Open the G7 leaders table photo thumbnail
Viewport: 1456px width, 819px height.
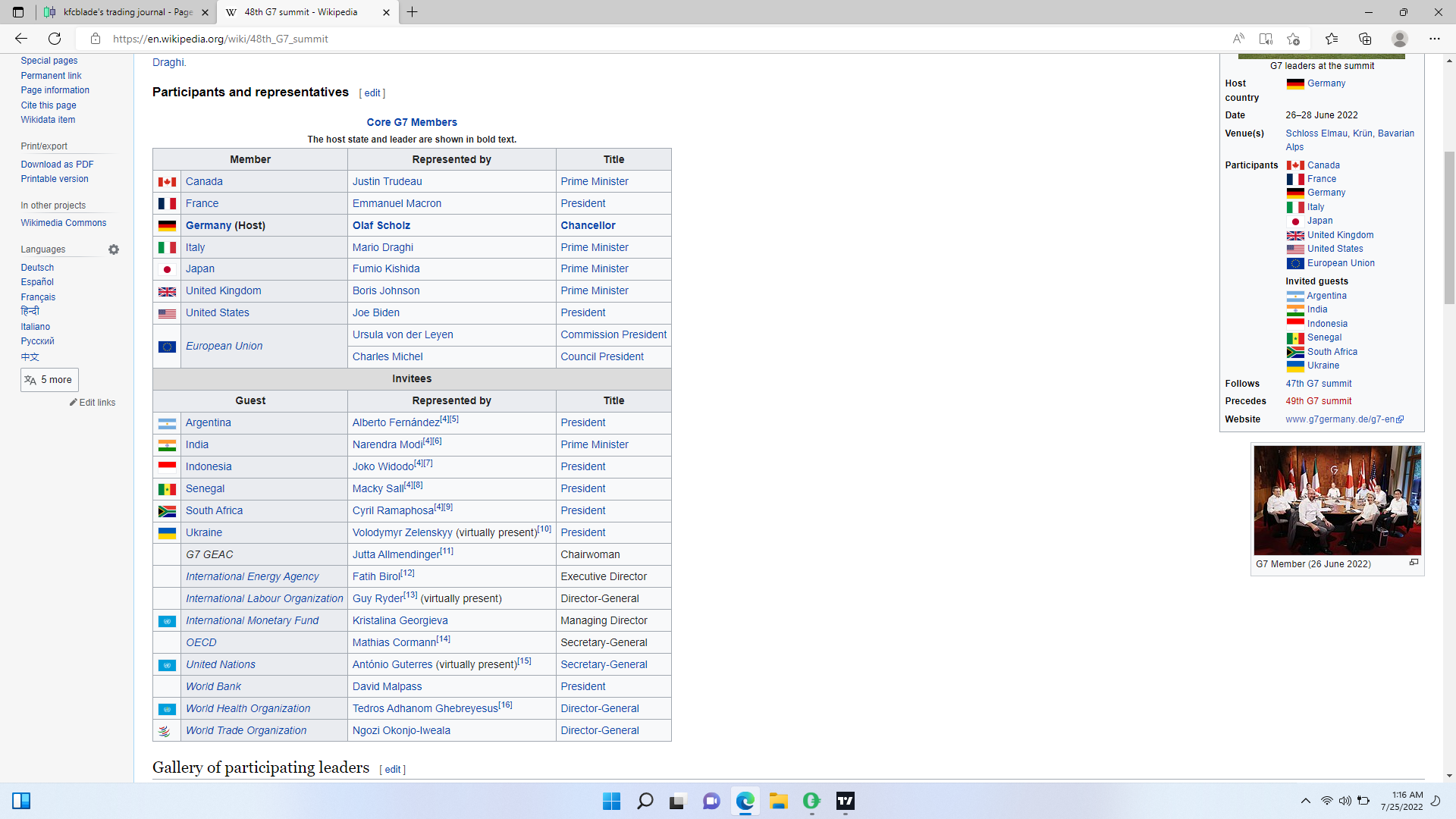coord(1337,500)
